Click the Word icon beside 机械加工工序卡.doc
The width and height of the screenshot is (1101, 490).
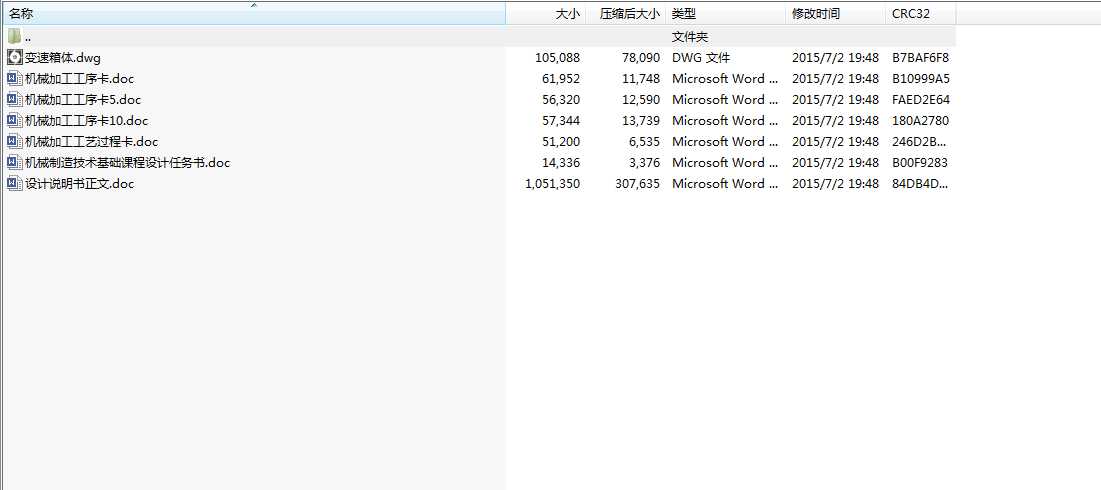coord(14,79)
